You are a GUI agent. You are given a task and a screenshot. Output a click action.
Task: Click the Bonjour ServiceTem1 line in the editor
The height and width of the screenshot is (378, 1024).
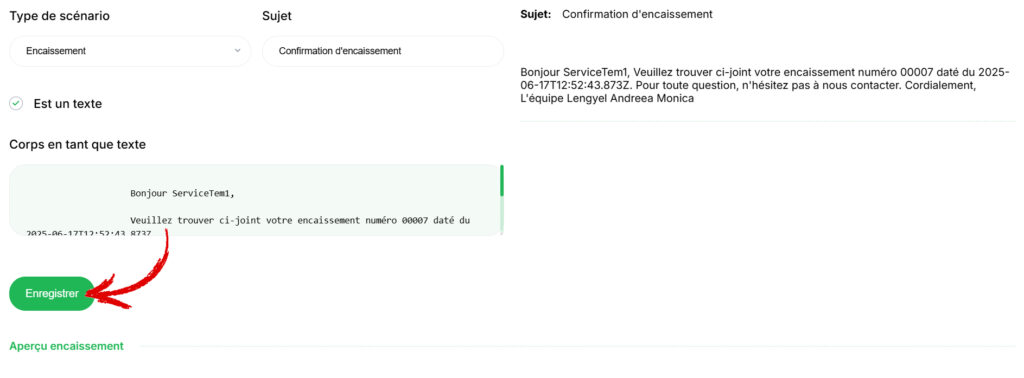[182, 193]
